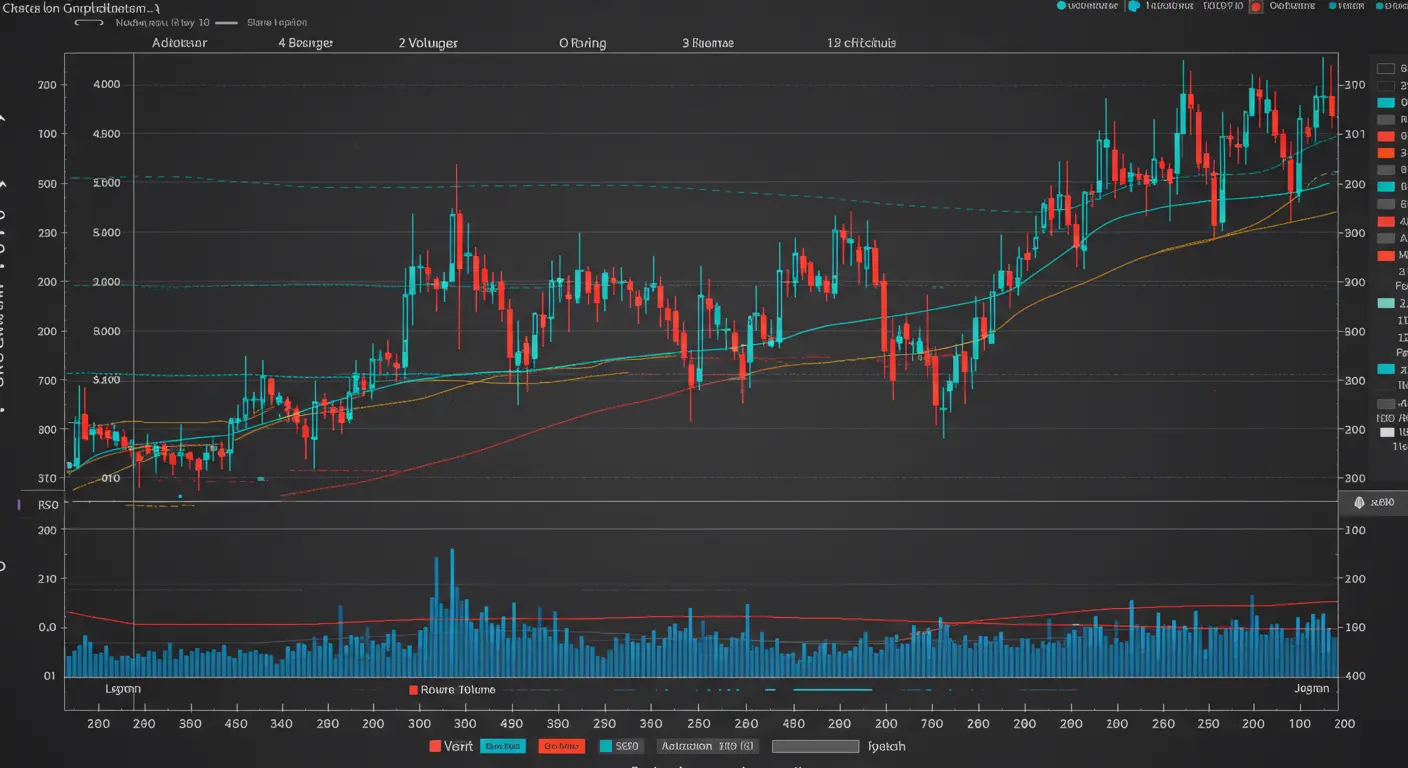Click the empty gray input field near 'Ipatah'
The image size is (1408, 768).
[815, 746]
